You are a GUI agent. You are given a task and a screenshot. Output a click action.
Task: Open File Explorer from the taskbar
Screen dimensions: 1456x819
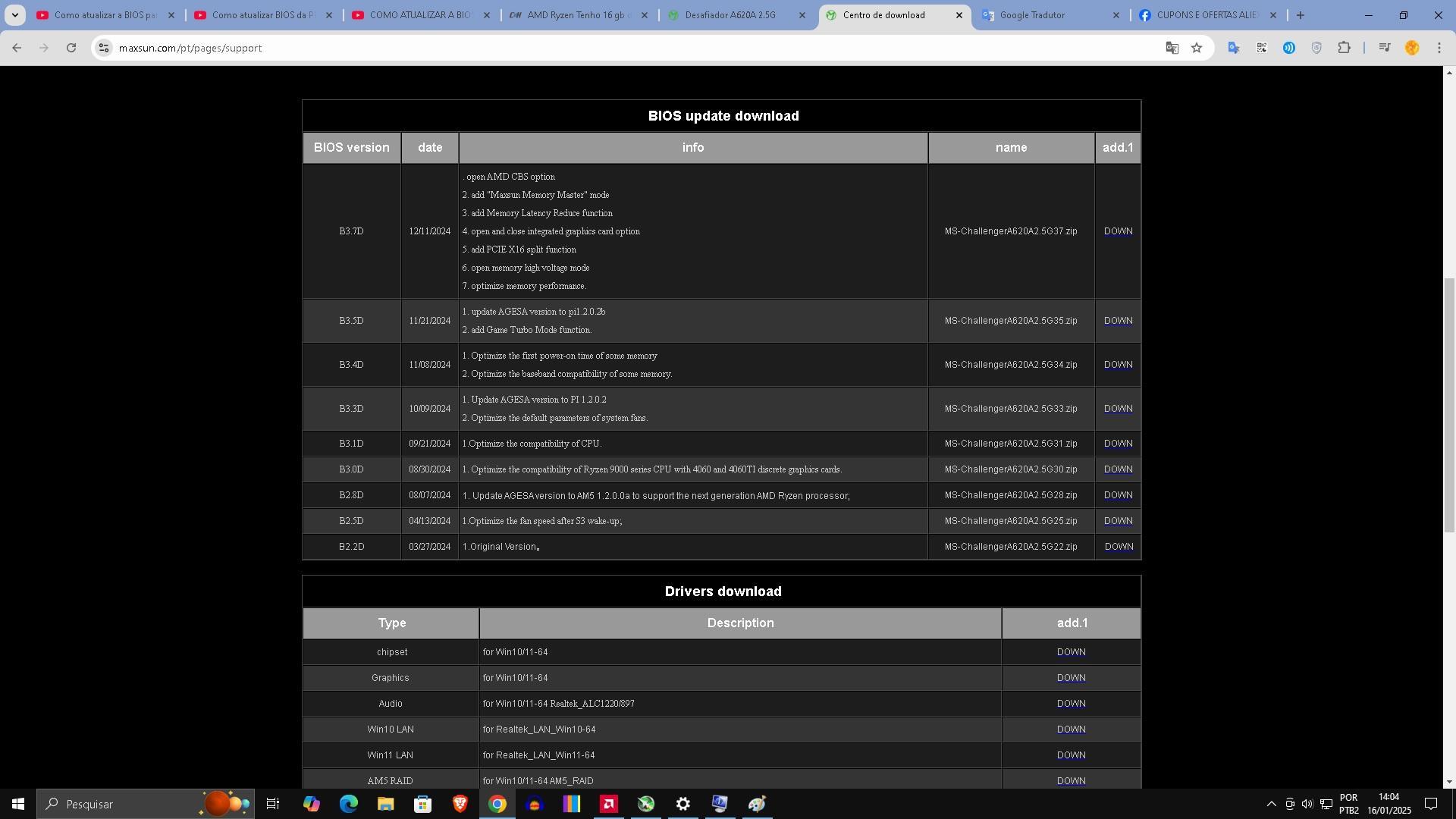385,804
